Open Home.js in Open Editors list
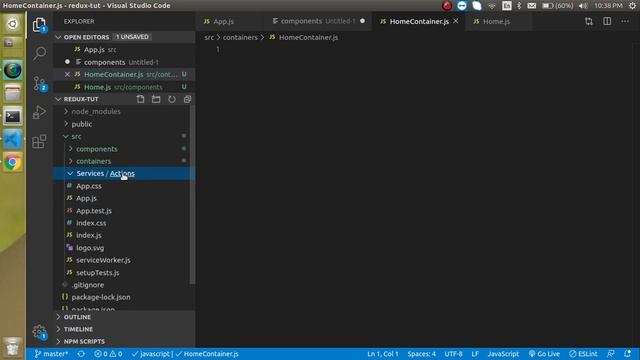640x360 pixels. click(124, 87)
